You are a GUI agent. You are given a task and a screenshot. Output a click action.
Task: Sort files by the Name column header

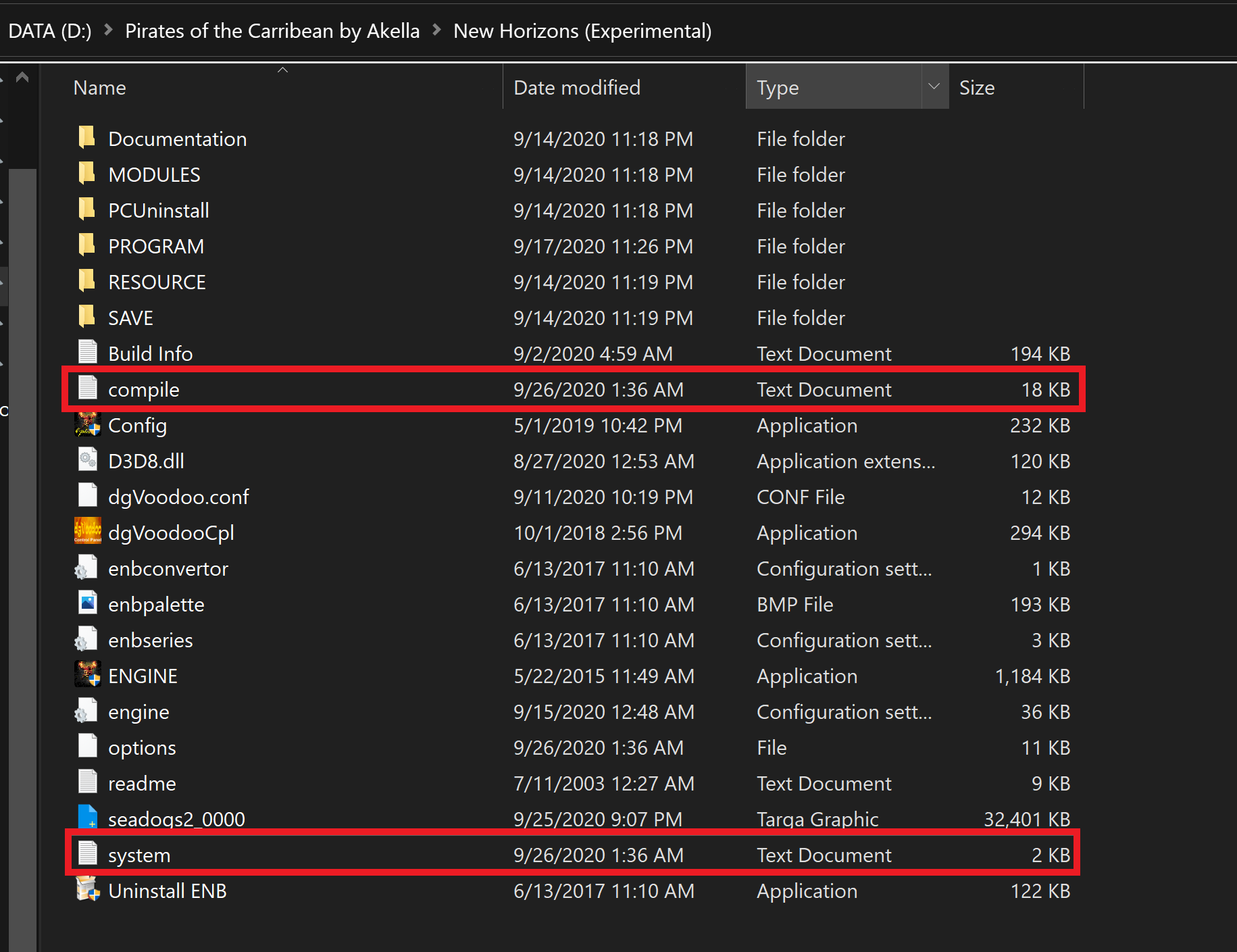click(x=100, y=88)
